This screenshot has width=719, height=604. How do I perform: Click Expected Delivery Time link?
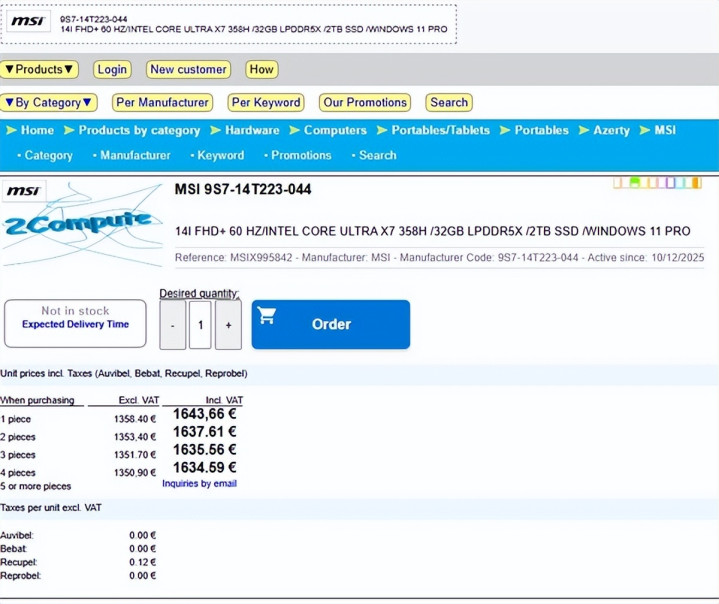(75, 324)
